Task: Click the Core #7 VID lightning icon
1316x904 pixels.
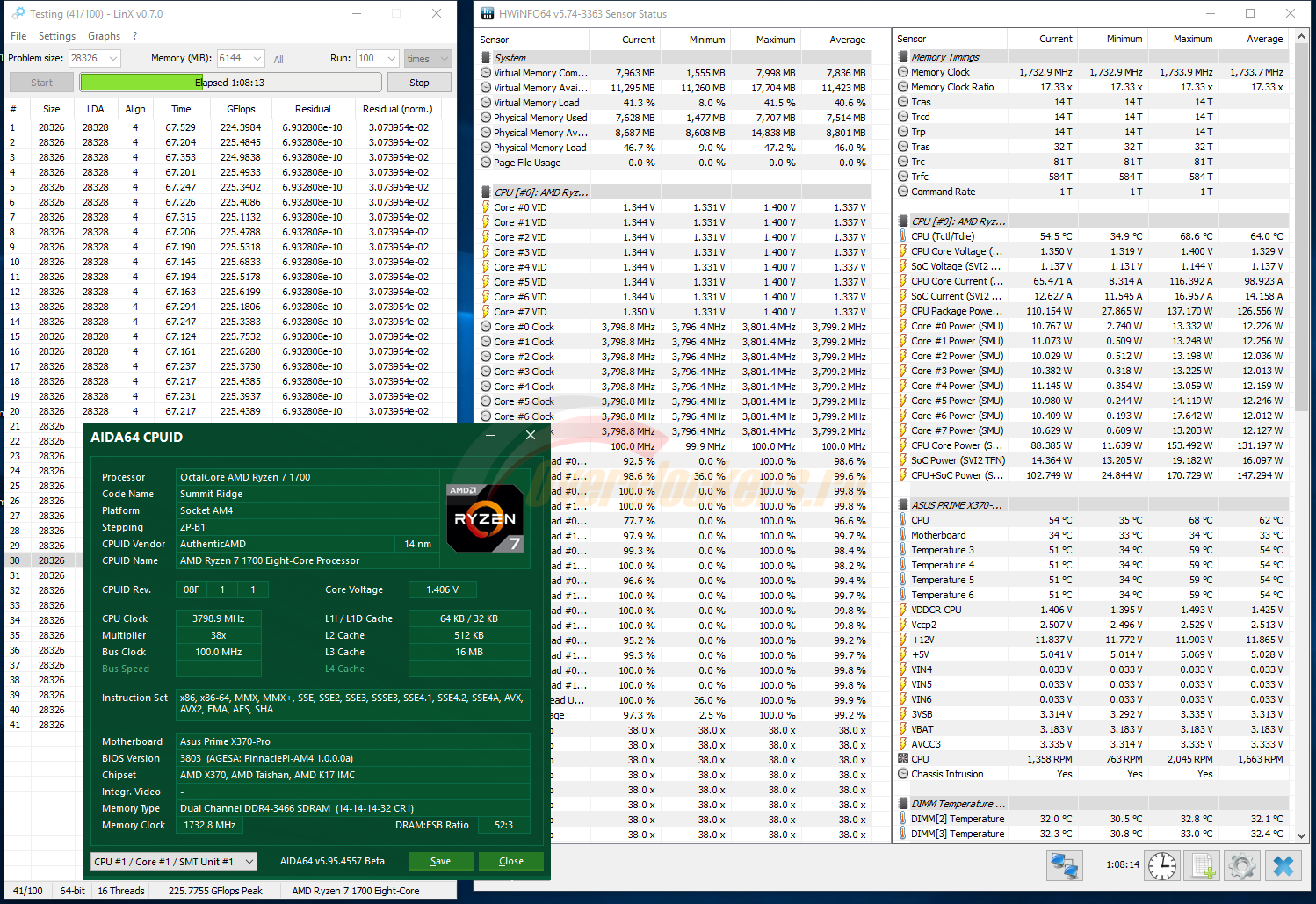Action: (x=486, y=312)
